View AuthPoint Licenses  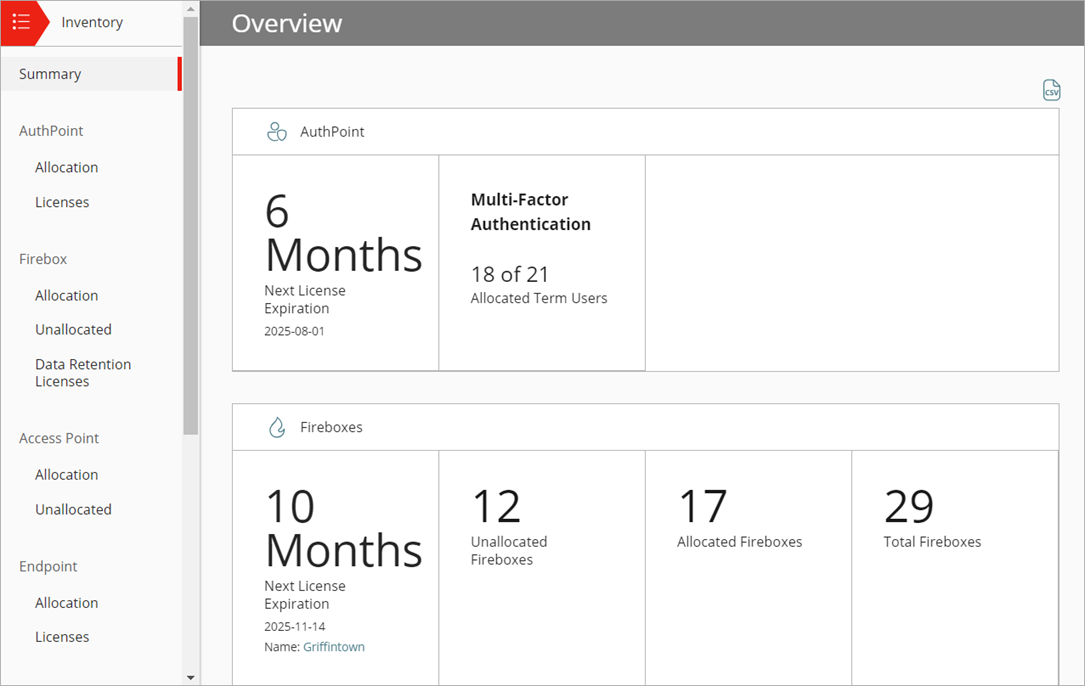coord(62,202)
